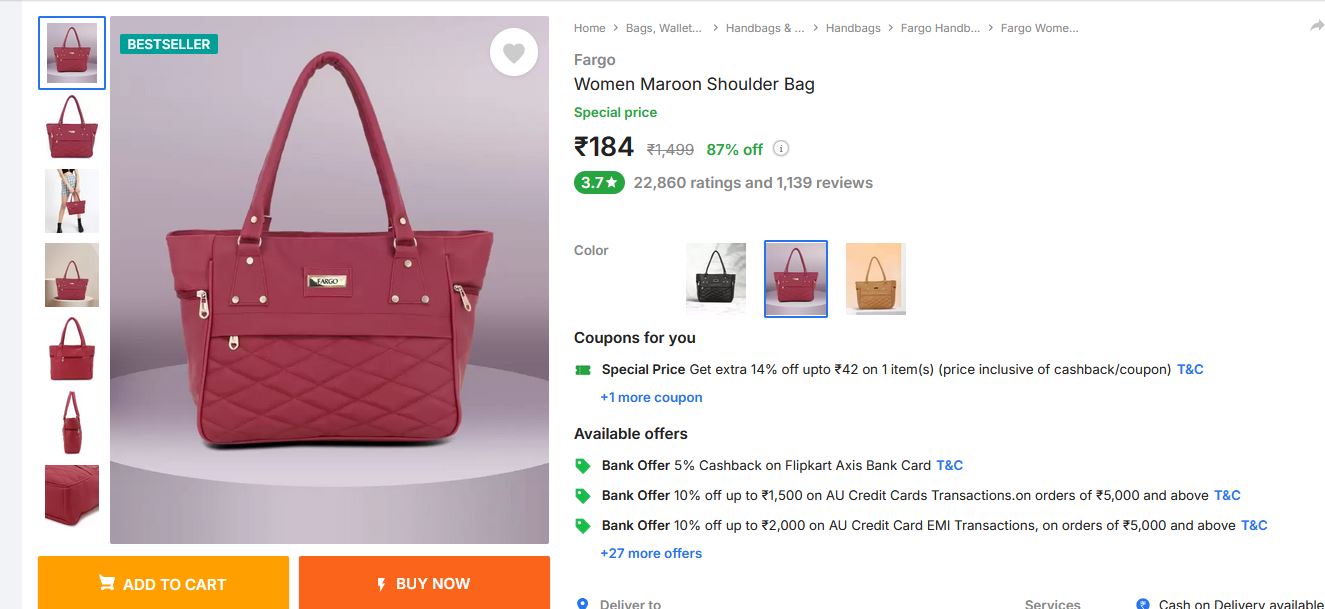
Task: Click the deliver to location pin icon
Action: pos(583,603)
